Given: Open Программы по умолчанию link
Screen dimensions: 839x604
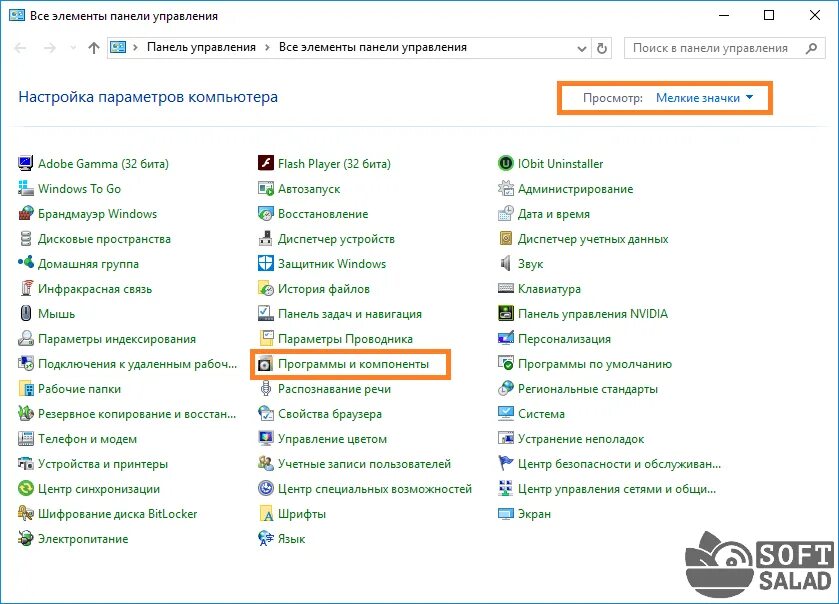Looking at the screenshot, I should [x=594, y=364].
